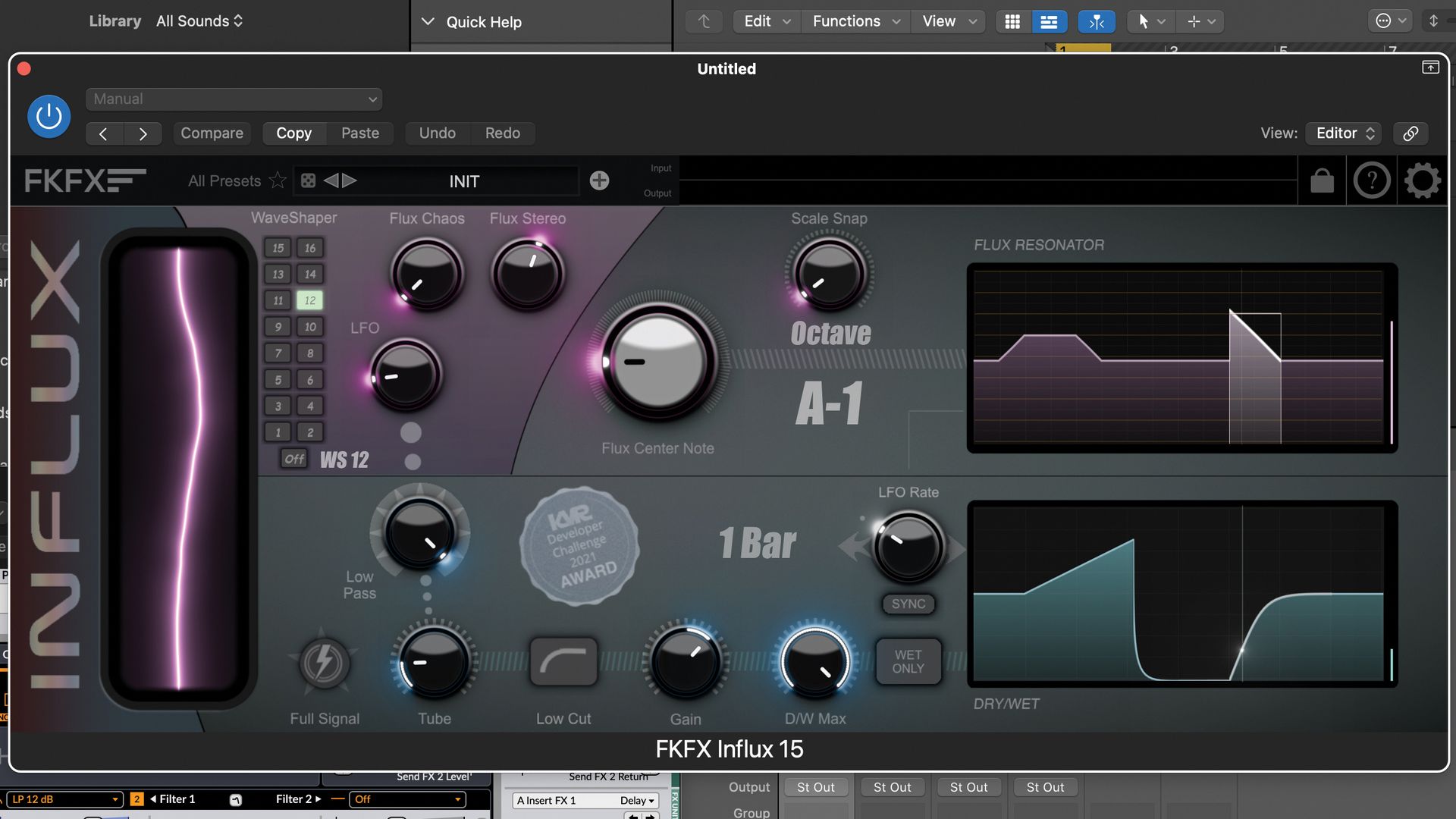
Task: Open plugin settings via the gear icon
Action: click(1423, 180)
